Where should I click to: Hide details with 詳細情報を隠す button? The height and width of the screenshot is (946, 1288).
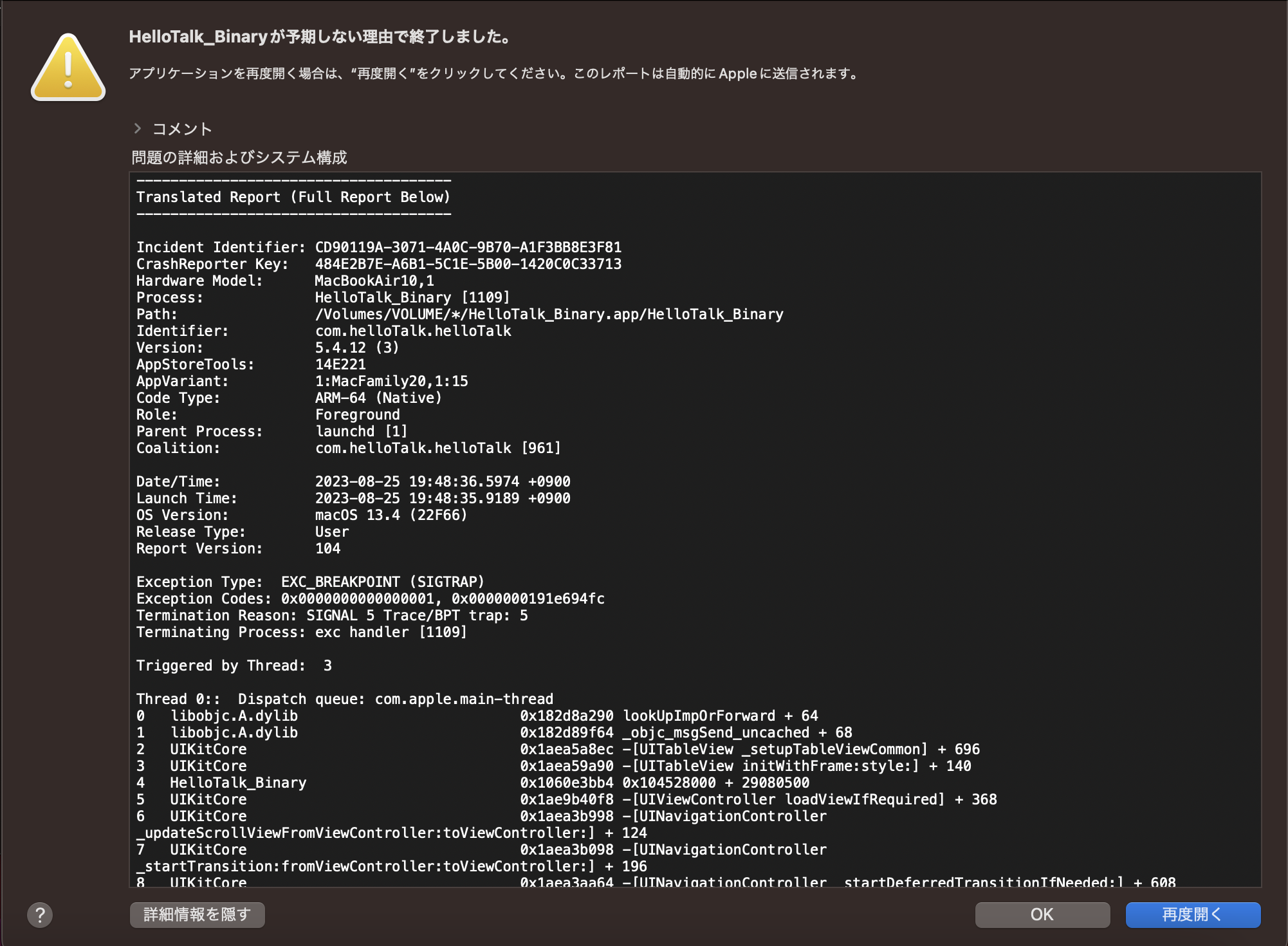pyautogui.click(x=197, y=914)
